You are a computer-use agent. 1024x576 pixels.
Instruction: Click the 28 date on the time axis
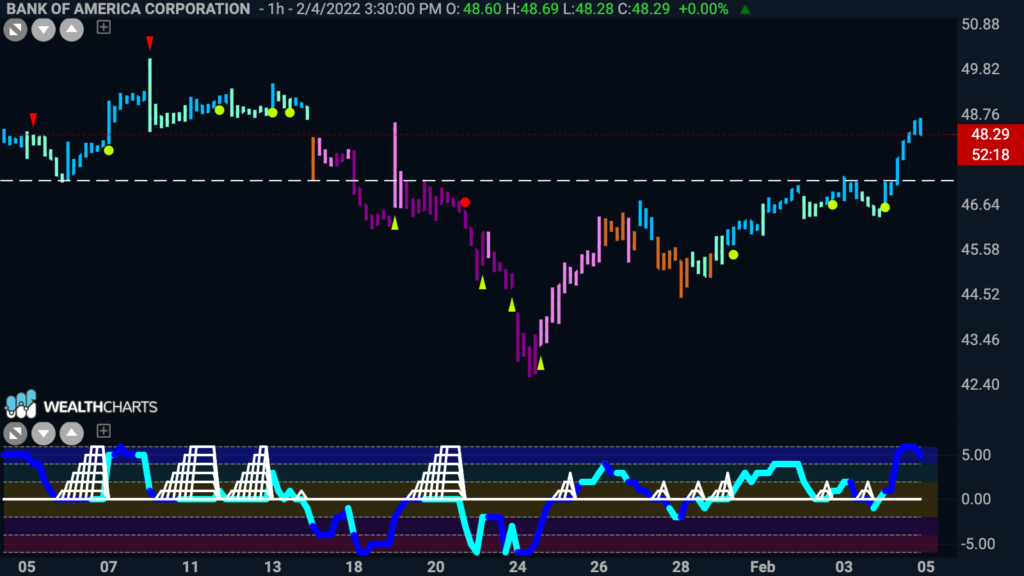(680, 567)
